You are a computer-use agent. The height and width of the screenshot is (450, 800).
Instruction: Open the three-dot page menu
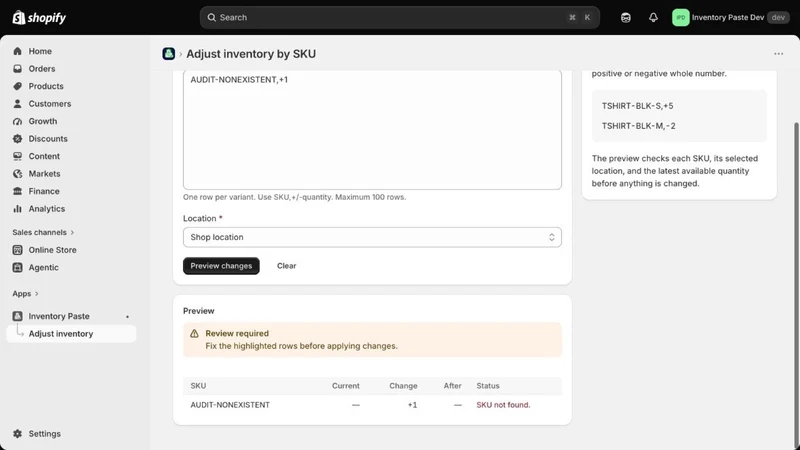pyautogui.click(x=778, y=54)
